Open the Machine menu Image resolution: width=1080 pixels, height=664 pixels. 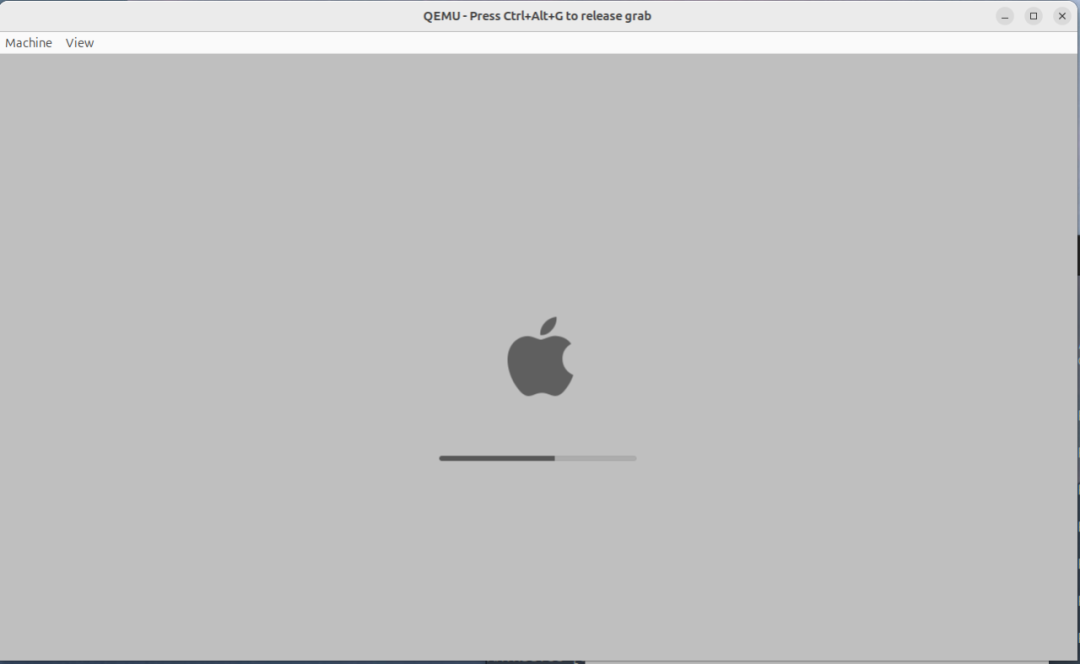tap(28, 43)
